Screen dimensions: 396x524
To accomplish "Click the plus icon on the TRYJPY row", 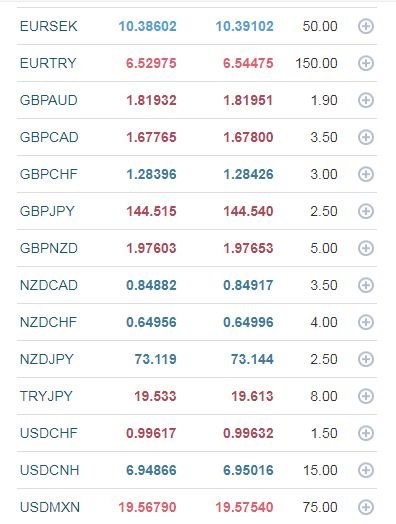I will pyautogui.click(x=366, y=396).
